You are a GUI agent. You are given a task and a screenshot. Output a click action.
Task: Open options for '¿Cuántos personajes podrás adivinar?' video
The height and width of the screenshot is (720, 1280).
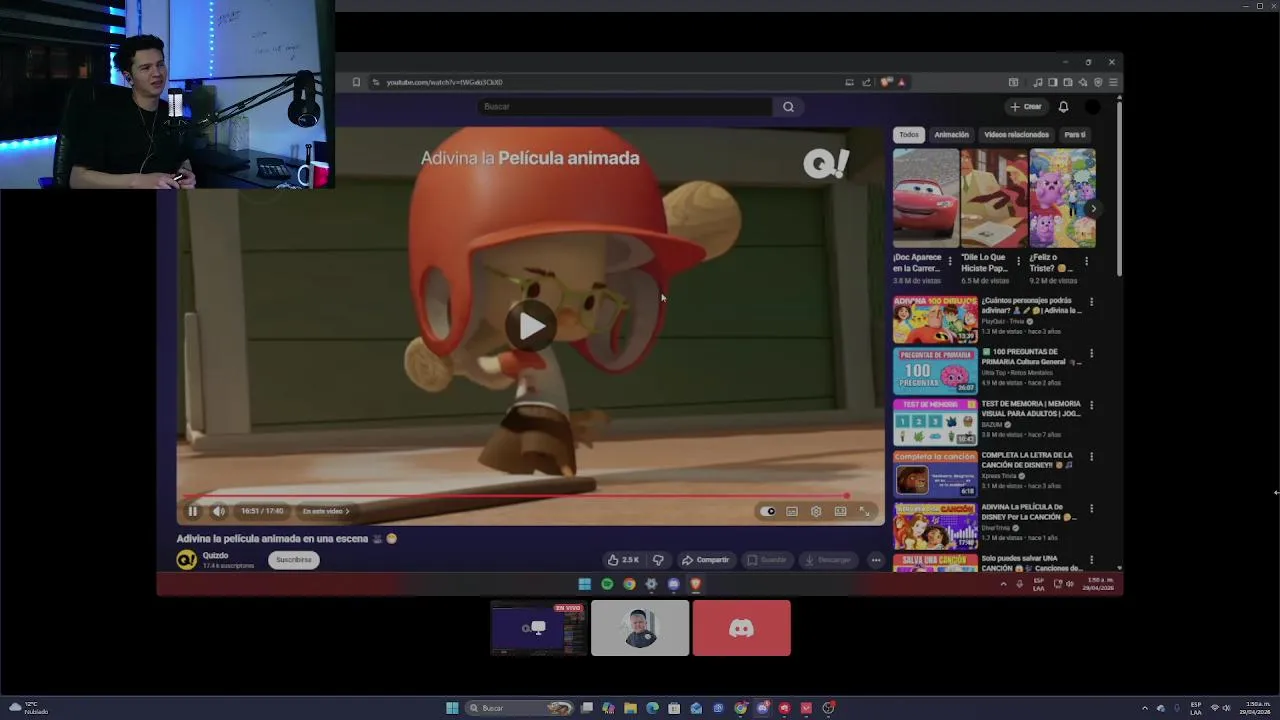coord(1091,302)
